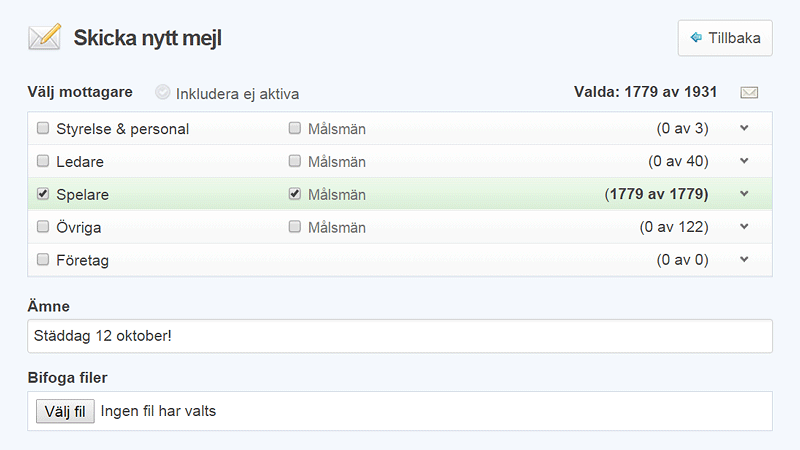800x450 pixels.
Task: Enable Målsmän for the Övriga row
Action: coord(295,227)
